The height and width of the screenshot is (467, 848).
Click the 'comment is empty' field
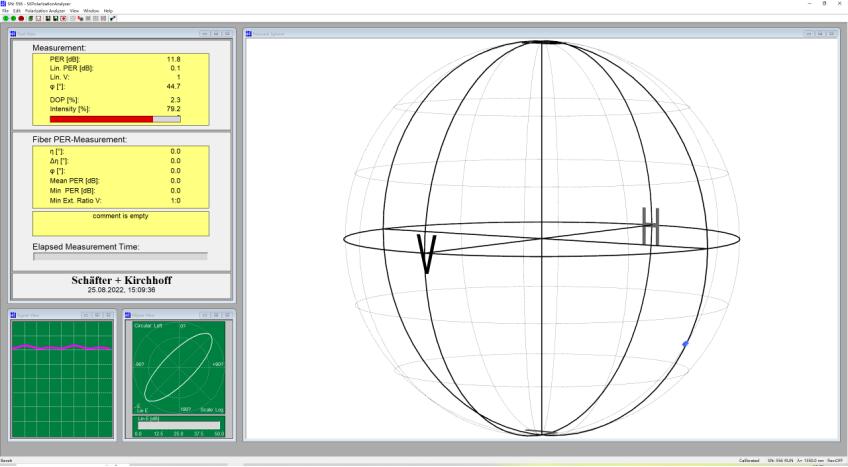click(120, 222)
